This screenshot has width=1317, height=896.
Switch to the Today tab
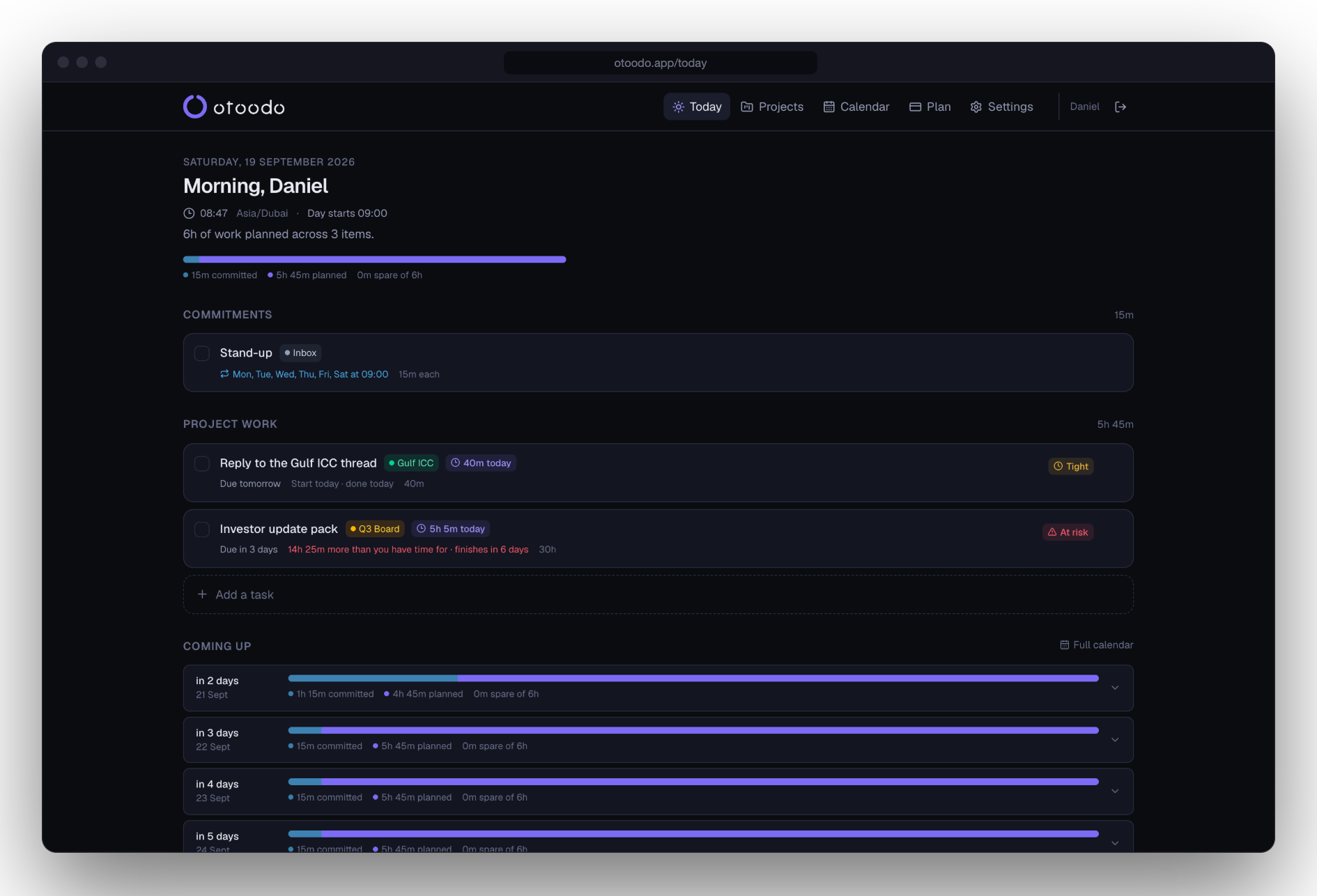pos(697,107)
